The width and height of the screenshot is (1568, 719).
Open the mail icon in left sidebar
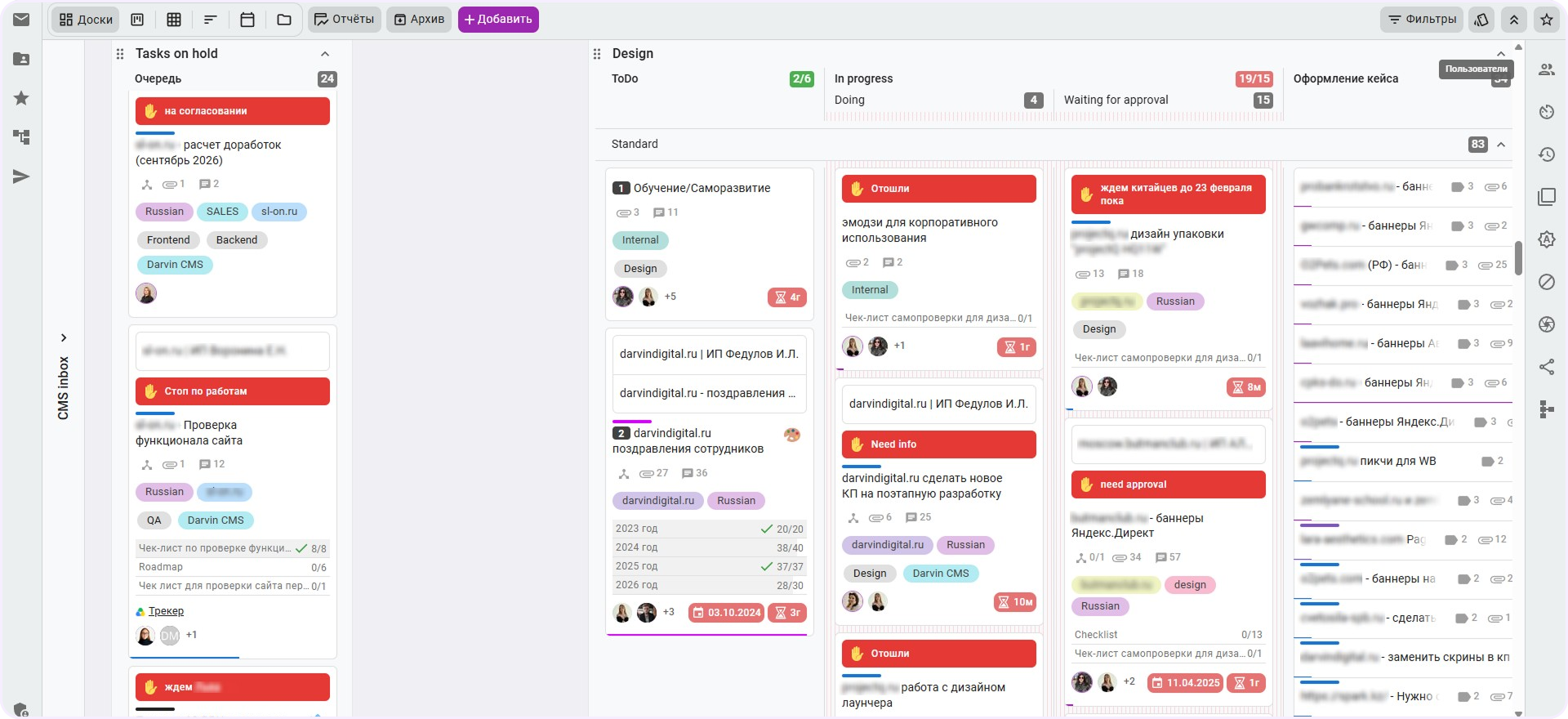(21, 19)
